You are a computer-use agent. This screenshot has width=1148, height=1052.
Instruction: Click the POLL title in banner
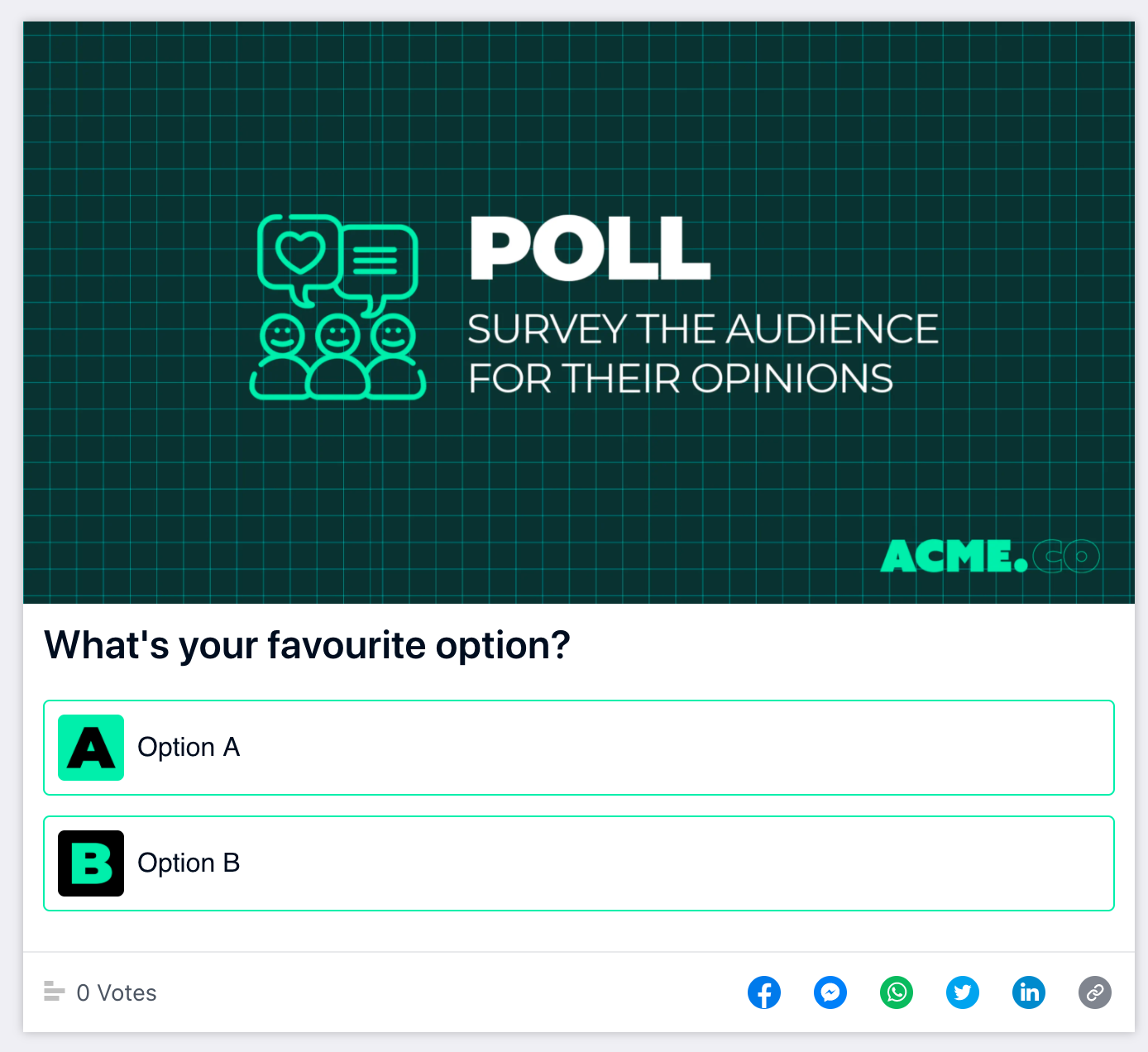coord(591,248)
